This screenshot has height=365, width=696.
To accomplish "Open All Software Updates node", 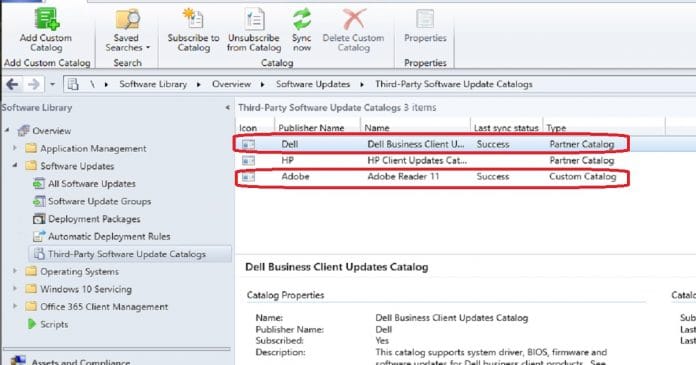I will coord(92,183).
